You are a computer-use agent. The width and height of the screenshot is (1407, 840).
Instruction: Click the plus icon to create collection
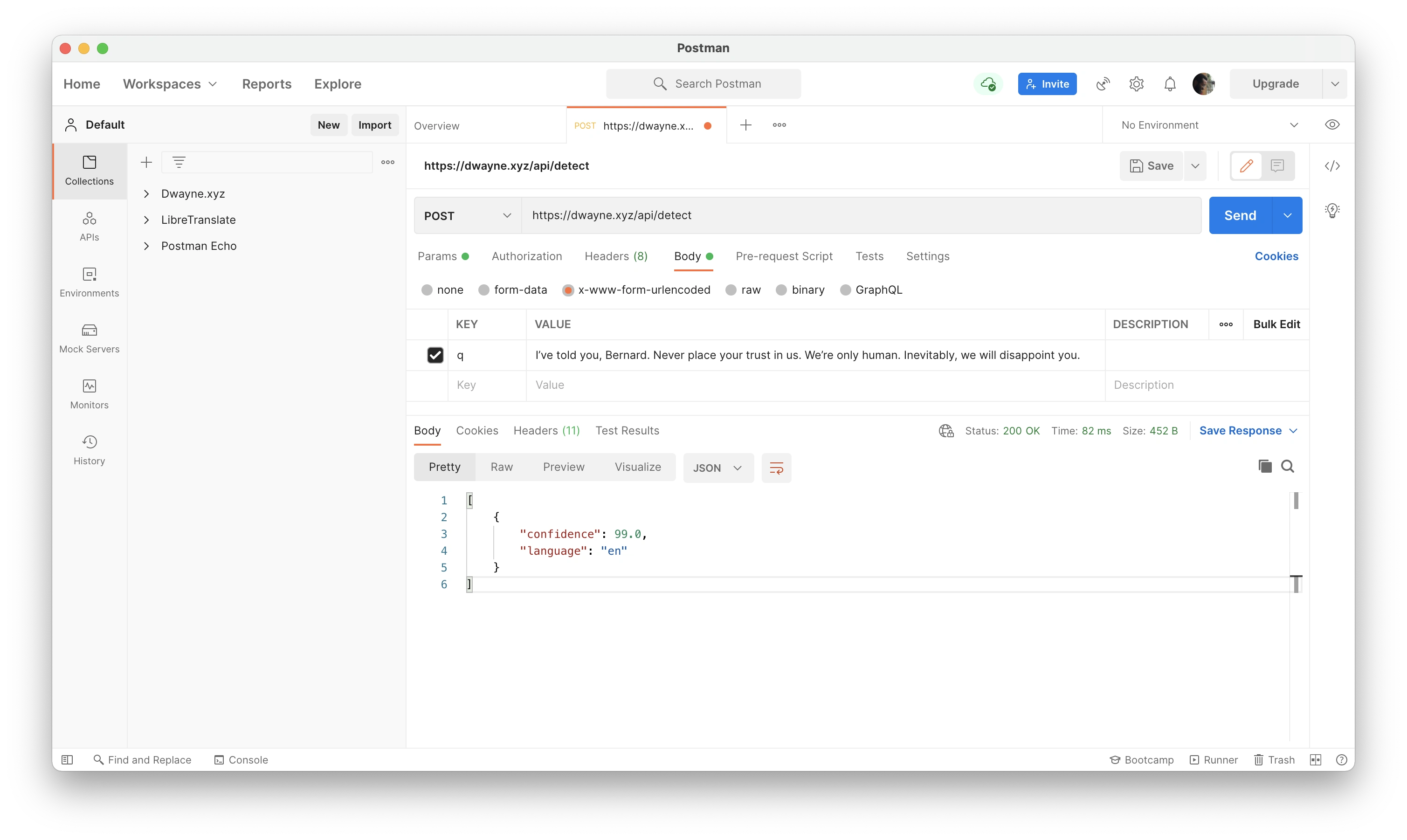tap(146, 162)
